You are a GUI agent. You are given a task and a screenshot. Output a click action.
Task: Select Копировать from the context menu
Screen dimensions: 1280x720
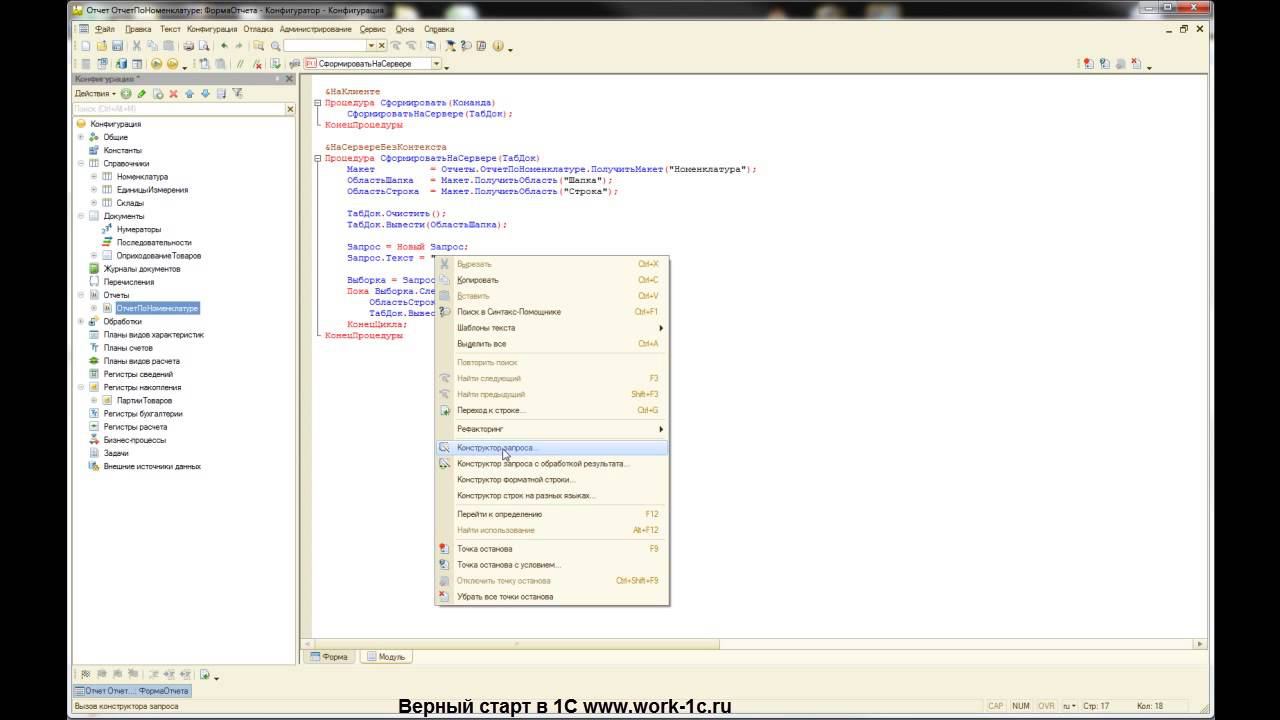pos(477,280)
